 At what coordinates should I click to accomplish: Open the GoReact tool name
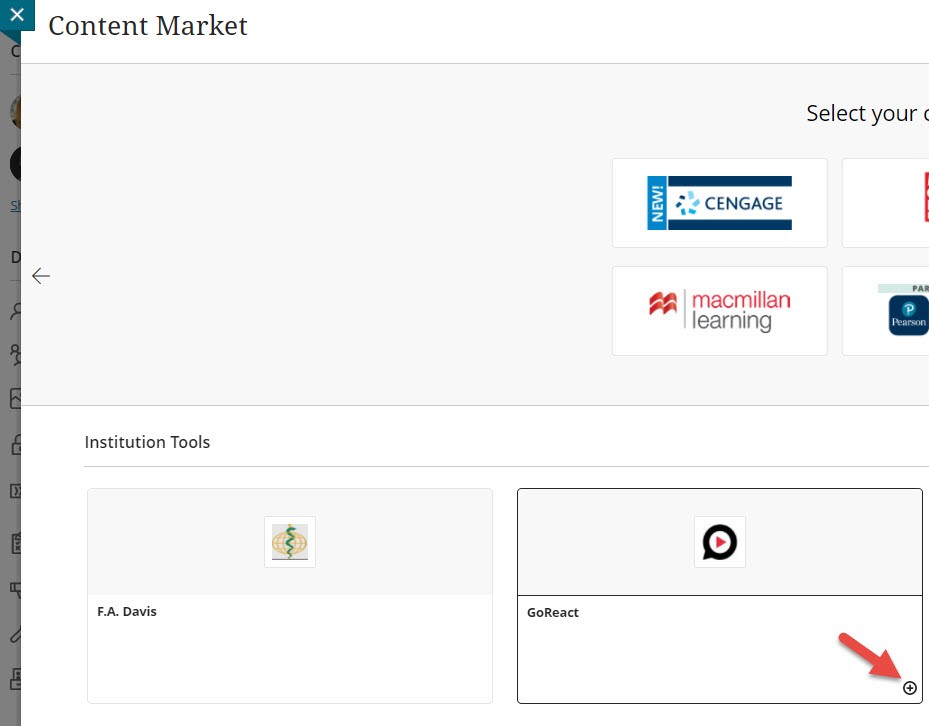553,613
